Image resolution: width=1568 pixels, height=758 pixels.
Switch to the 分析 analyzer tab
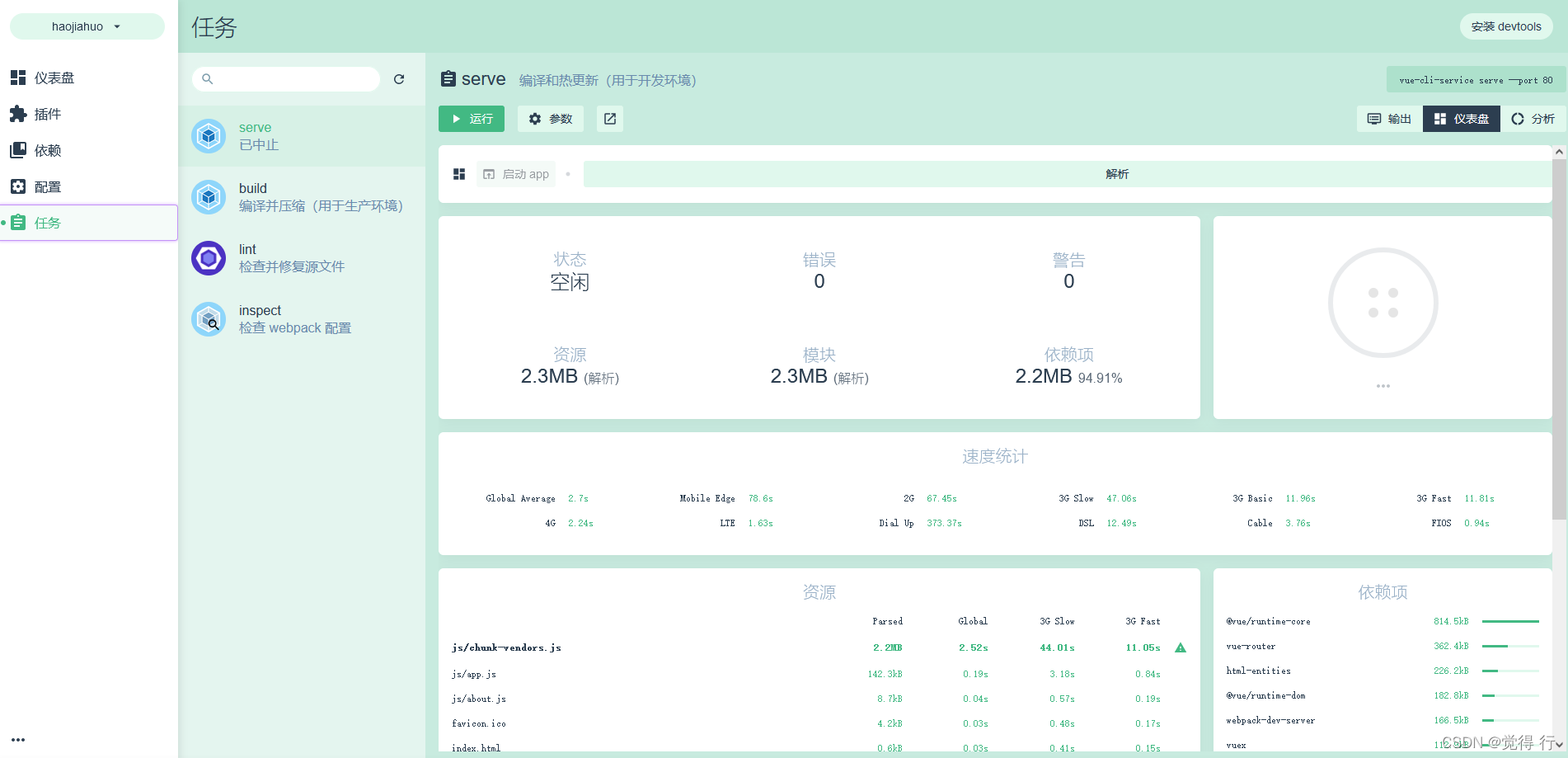click(1533, 119)
